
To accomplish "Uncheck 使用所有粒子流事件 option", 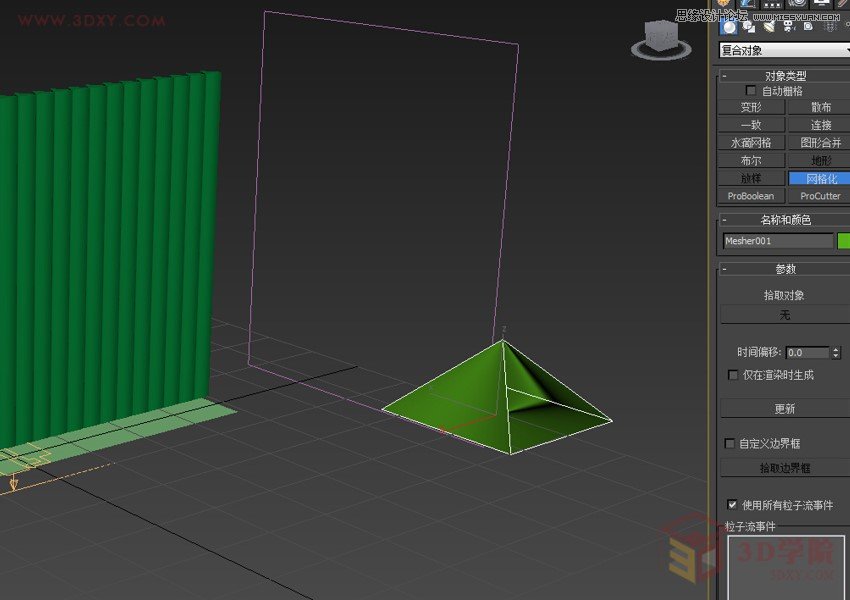I will (732, 504).
